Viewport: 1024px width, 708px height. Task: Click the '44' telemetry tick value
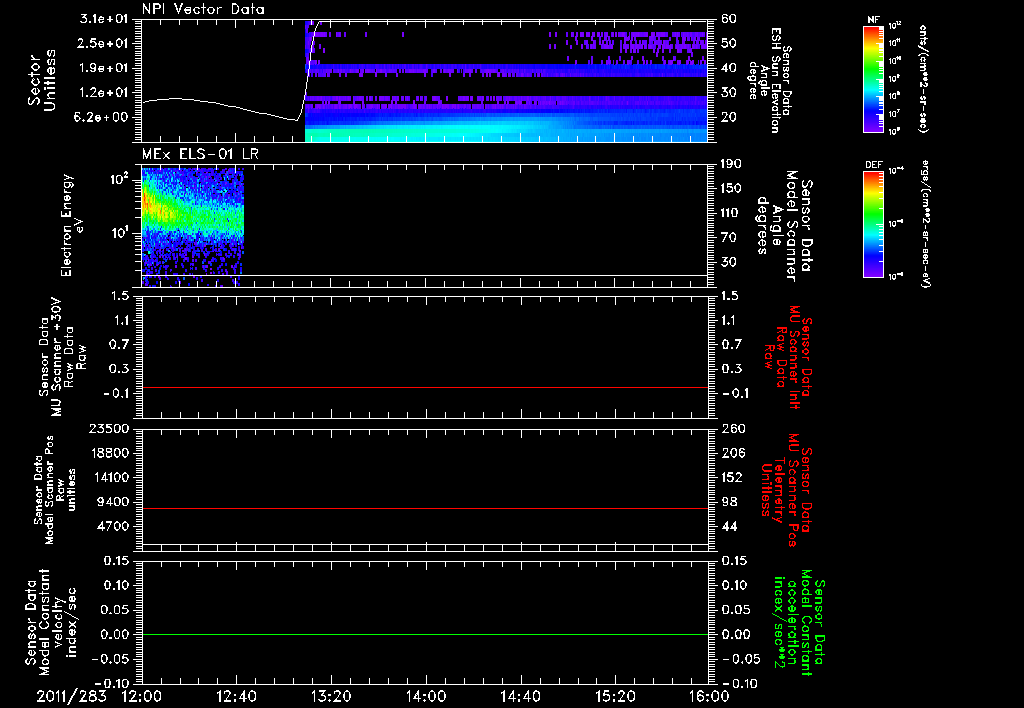[729, 526]
